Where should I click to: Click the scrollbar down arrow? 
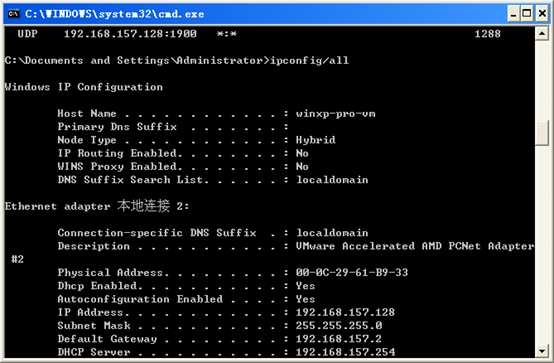542,351
